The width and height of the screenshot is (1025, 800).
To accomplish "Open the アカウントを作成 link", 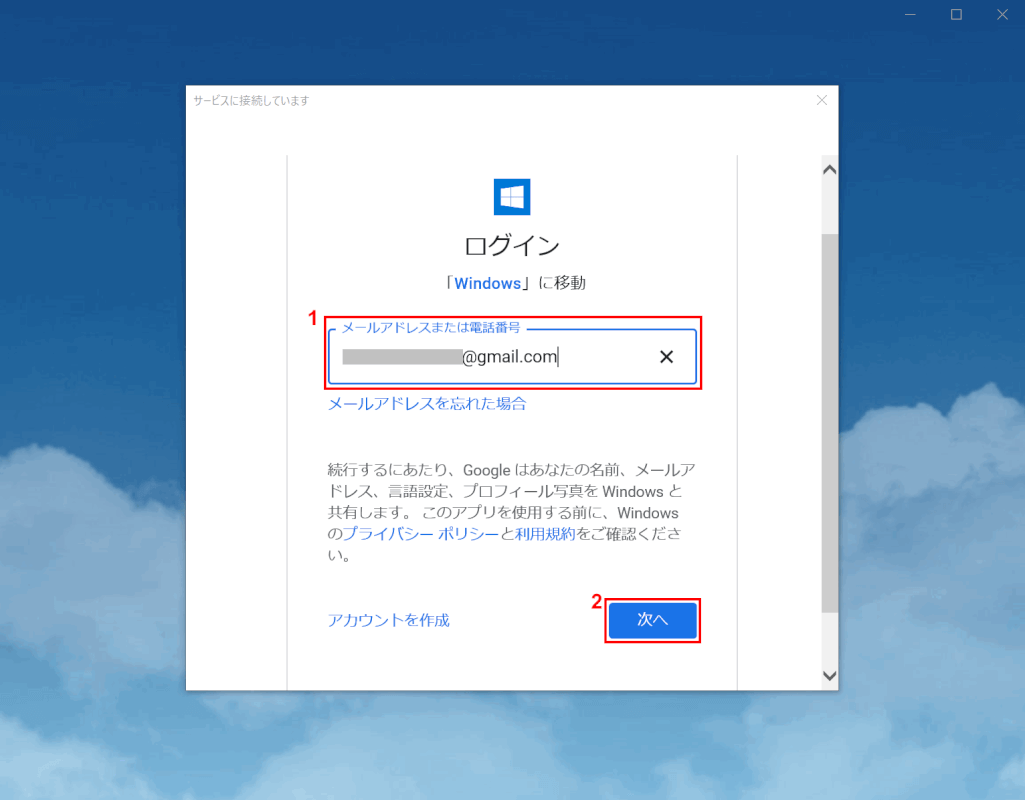I will pyautogui.click(x=388, y=620).
